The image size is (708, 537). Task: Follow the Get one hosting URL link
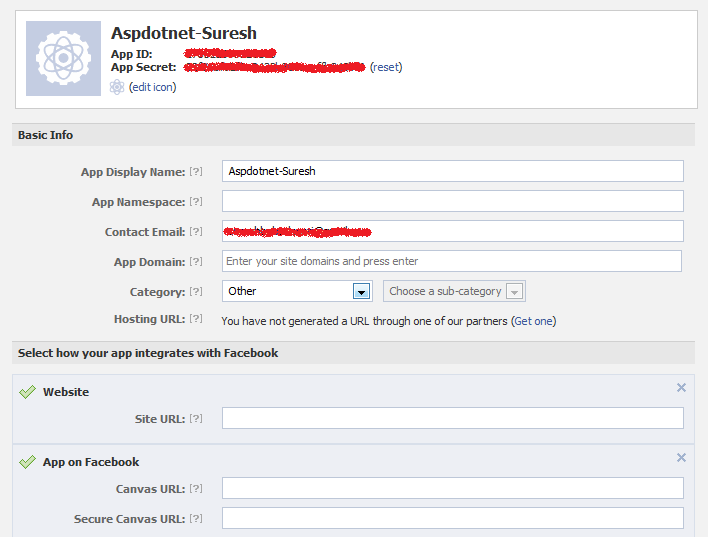click(x=533, y=321)
